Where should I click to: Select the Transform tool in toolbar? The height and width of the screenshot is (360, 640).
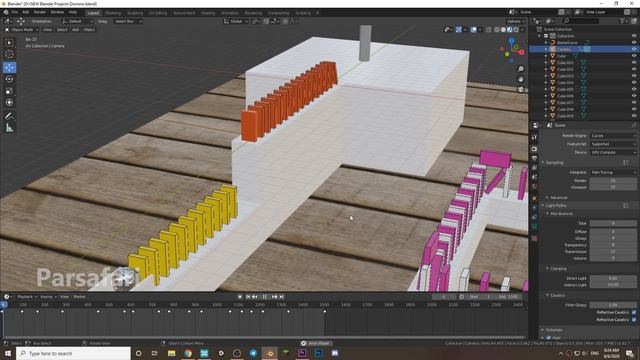[9, 102]
